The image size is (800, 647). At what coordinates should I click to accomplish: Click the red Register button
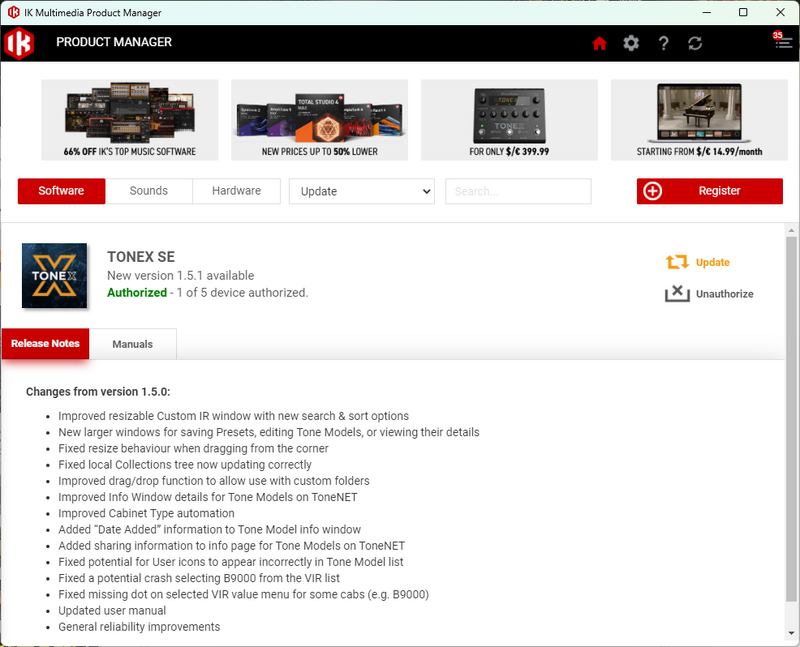point(710,191)
